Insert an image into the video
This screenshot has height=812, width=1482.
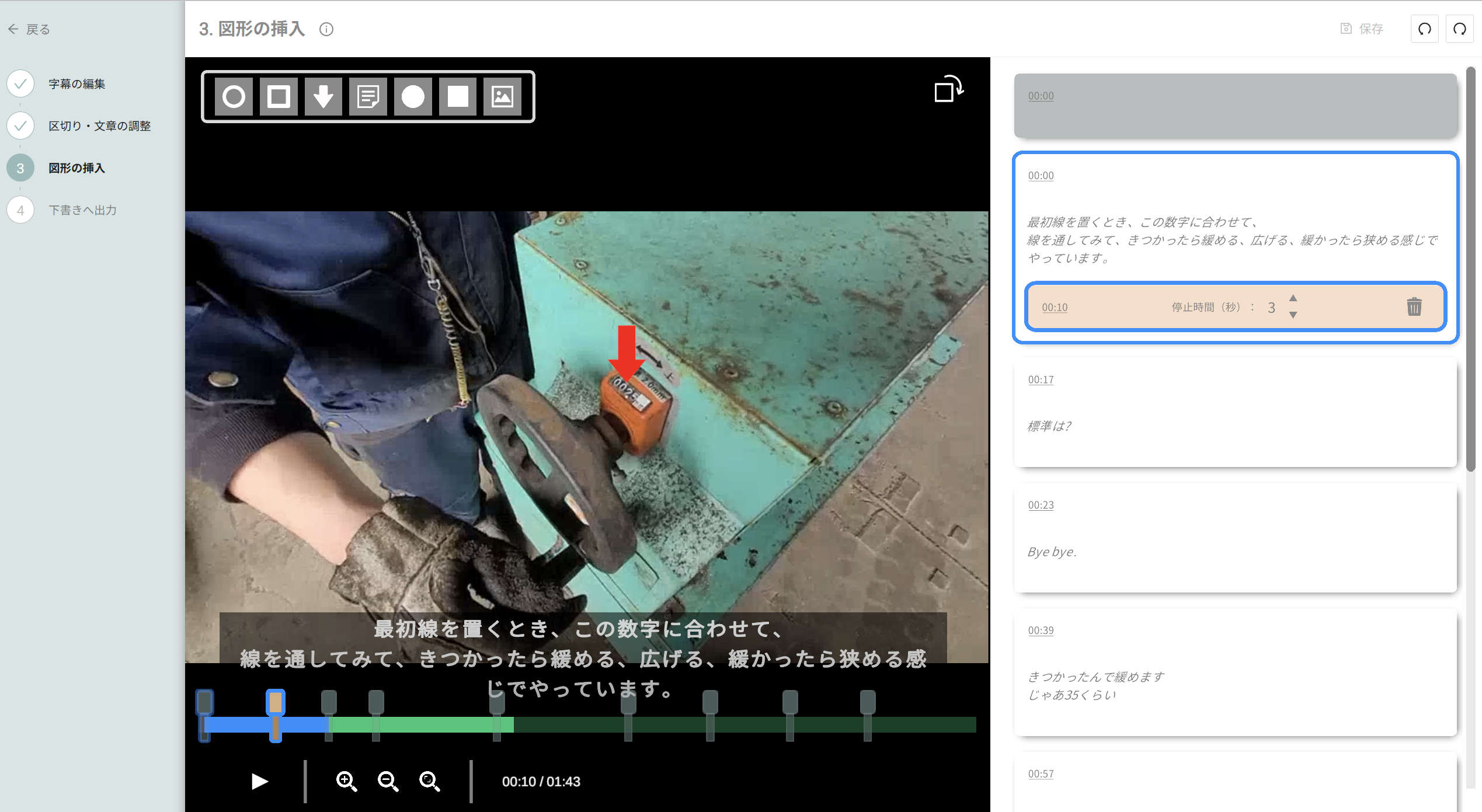502,96
